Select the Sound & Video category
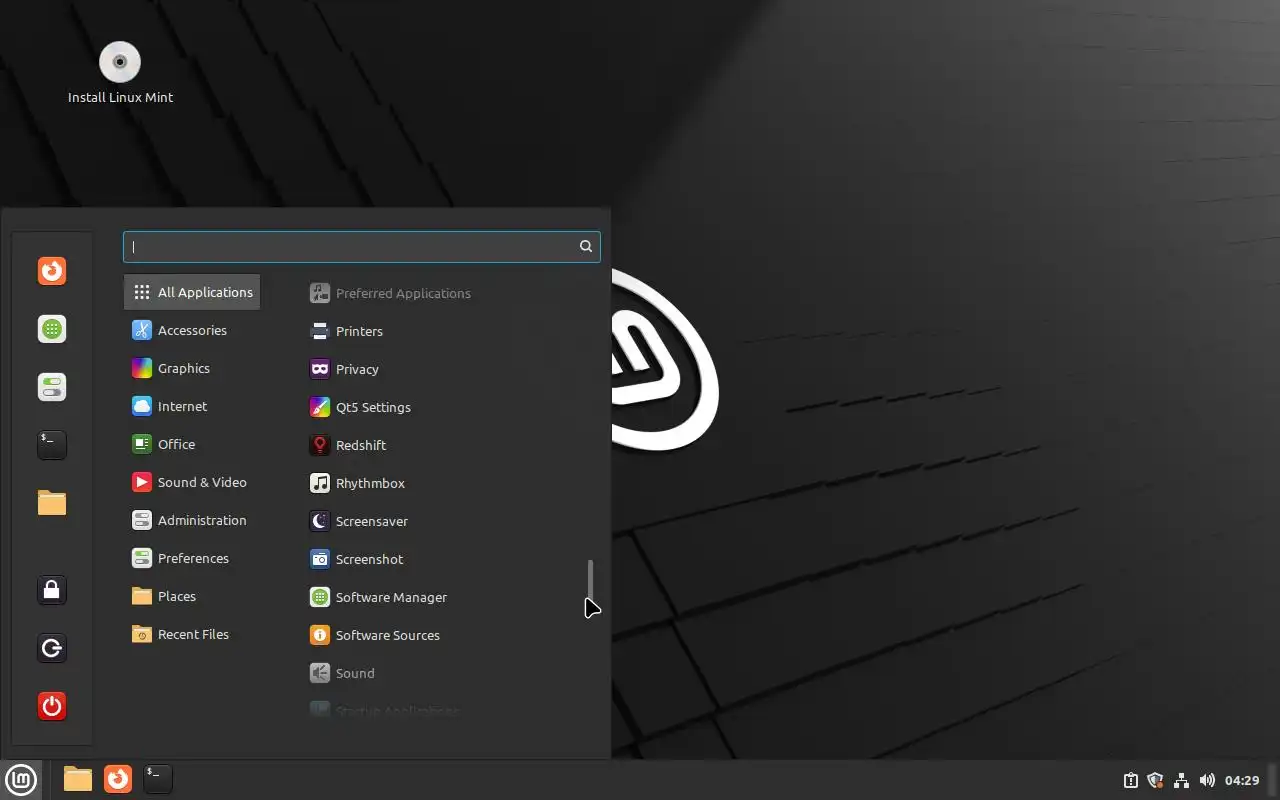This screenshot has width=1280, height=800. point(192,482)
